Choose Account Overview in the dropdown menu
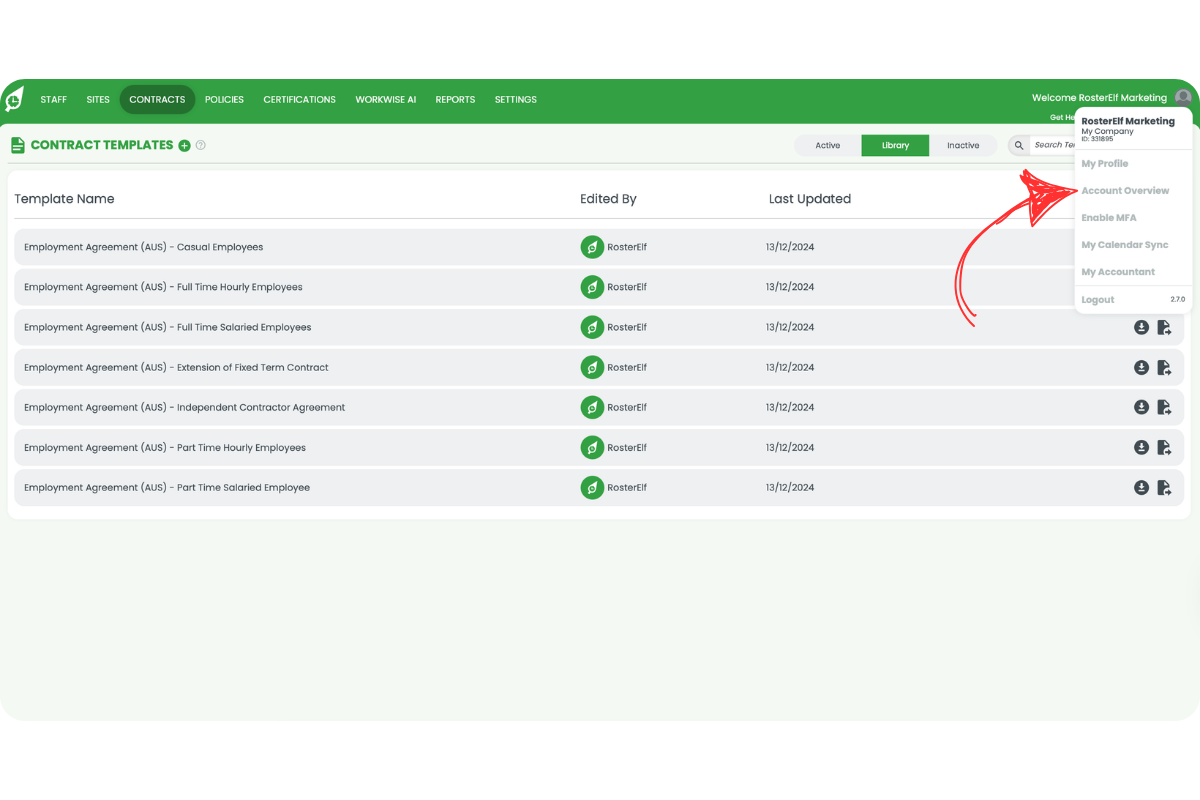This screenshot has height=800, width=1200. (x=1125, y=191)
